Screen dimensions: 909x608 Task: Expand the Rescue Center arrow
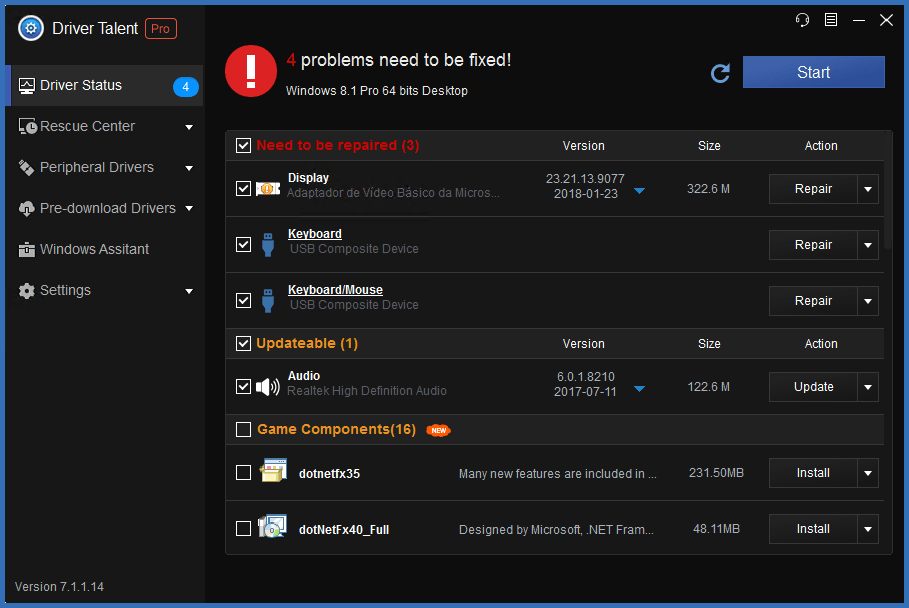189,127
